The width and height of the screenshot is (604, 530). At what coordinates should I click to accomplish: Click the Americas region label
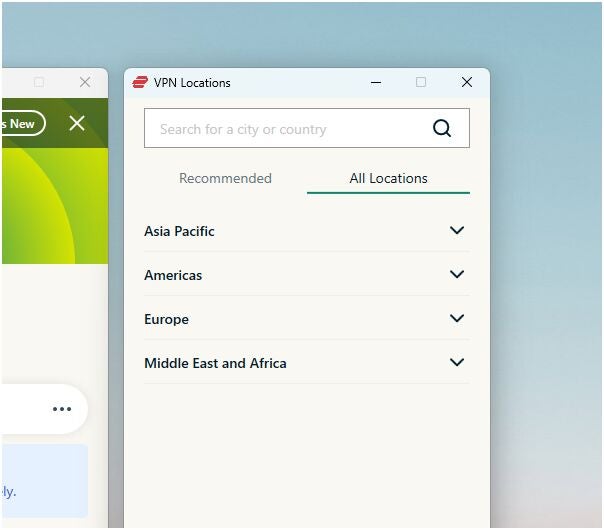[x=173, y=275]
